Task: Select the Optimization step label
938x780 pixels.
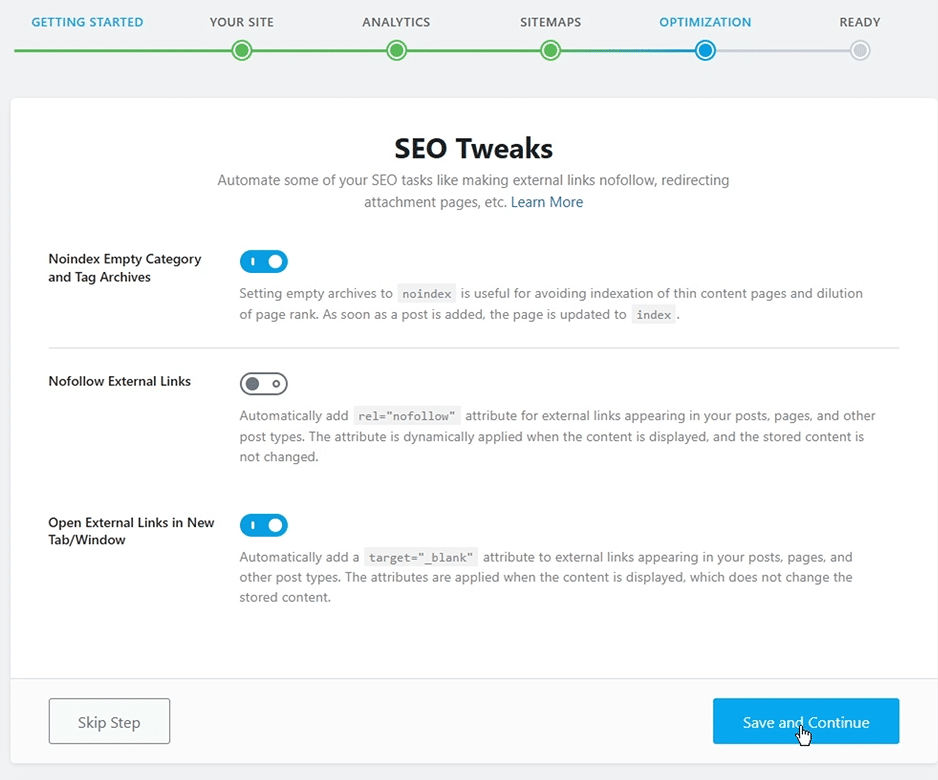Action: pos(705,22)
